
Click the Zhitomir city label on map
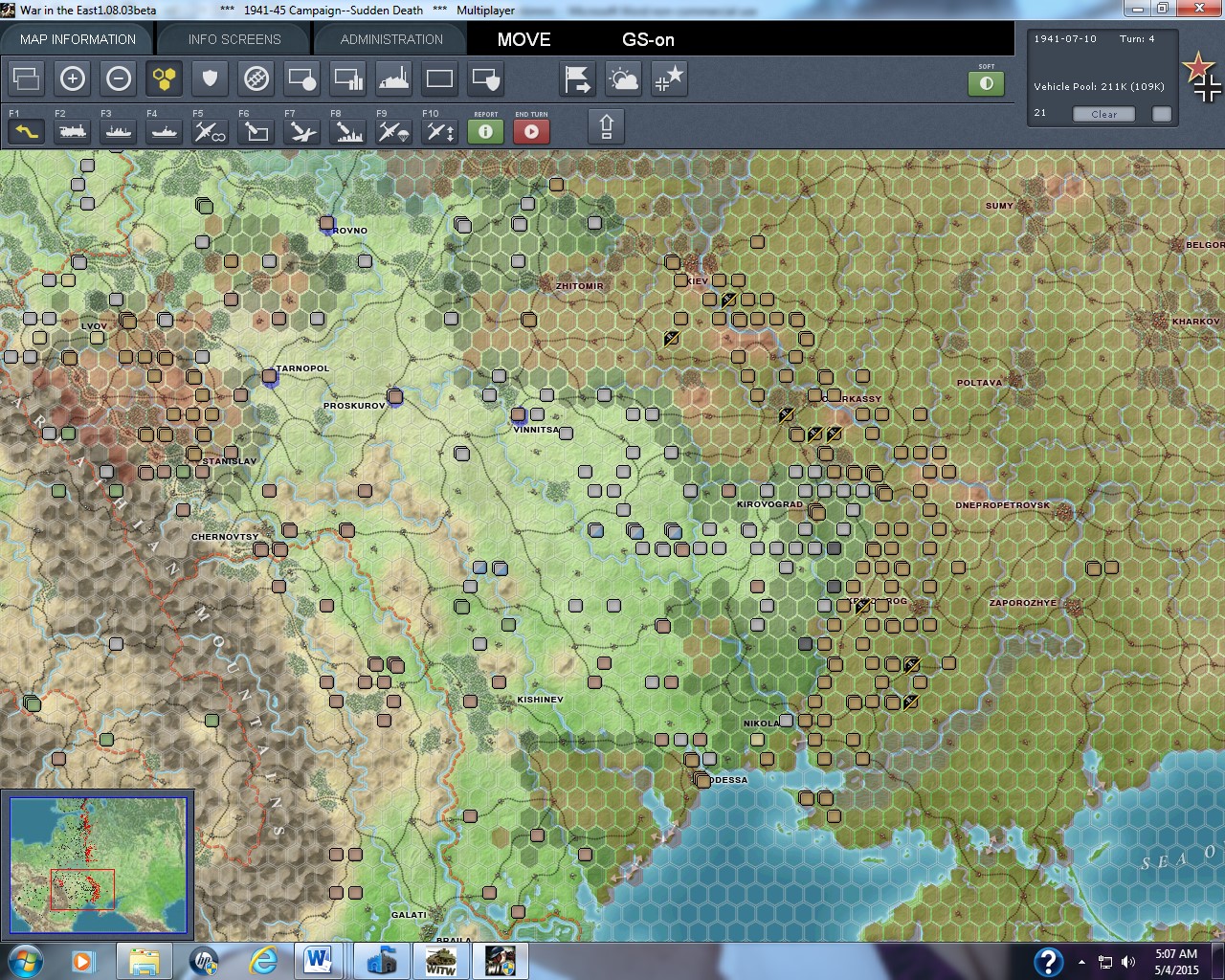[x=580, y=286]
